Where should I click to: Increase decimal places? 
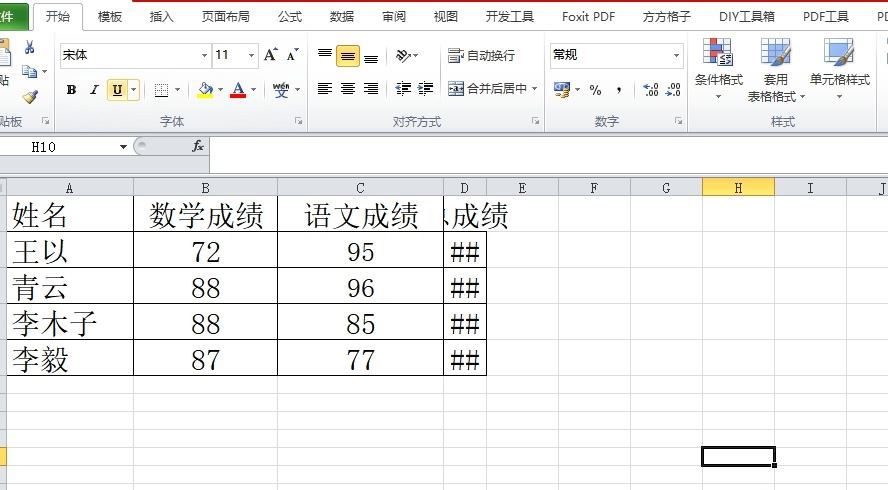651,90
